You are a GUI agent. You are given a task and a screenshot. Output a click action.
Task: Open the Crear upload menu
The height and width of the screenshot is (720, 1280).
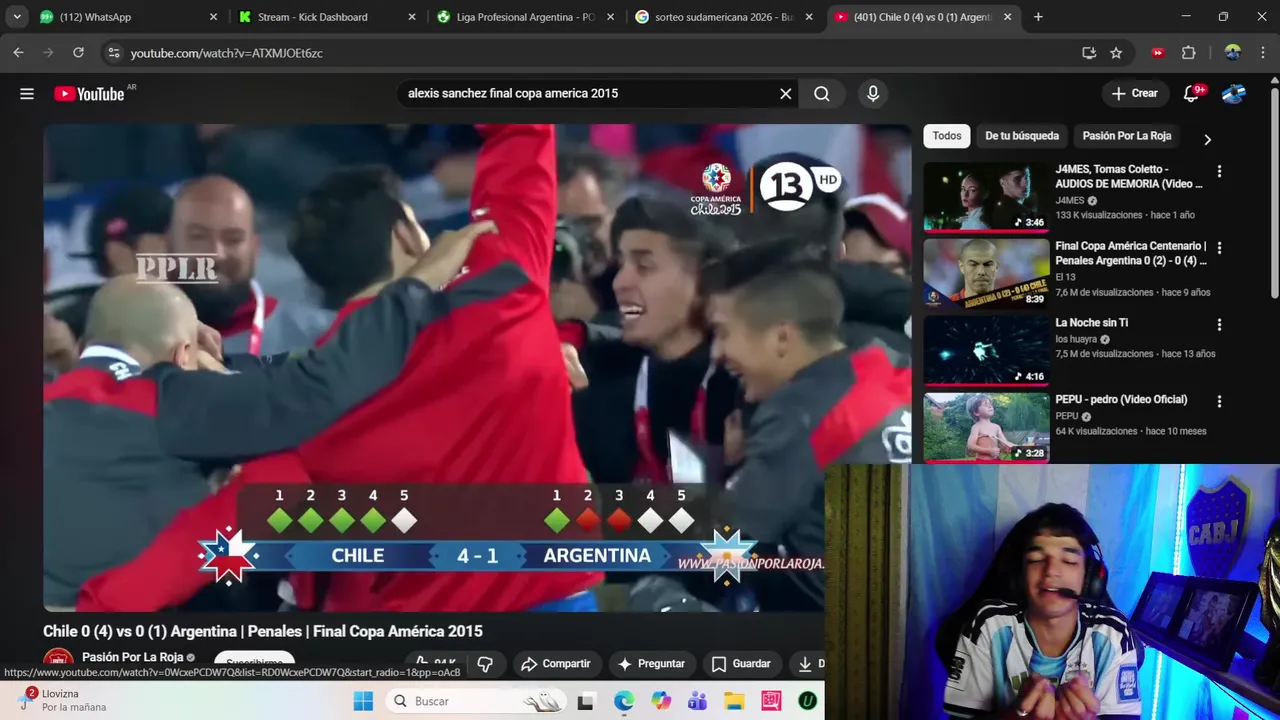1135,93
